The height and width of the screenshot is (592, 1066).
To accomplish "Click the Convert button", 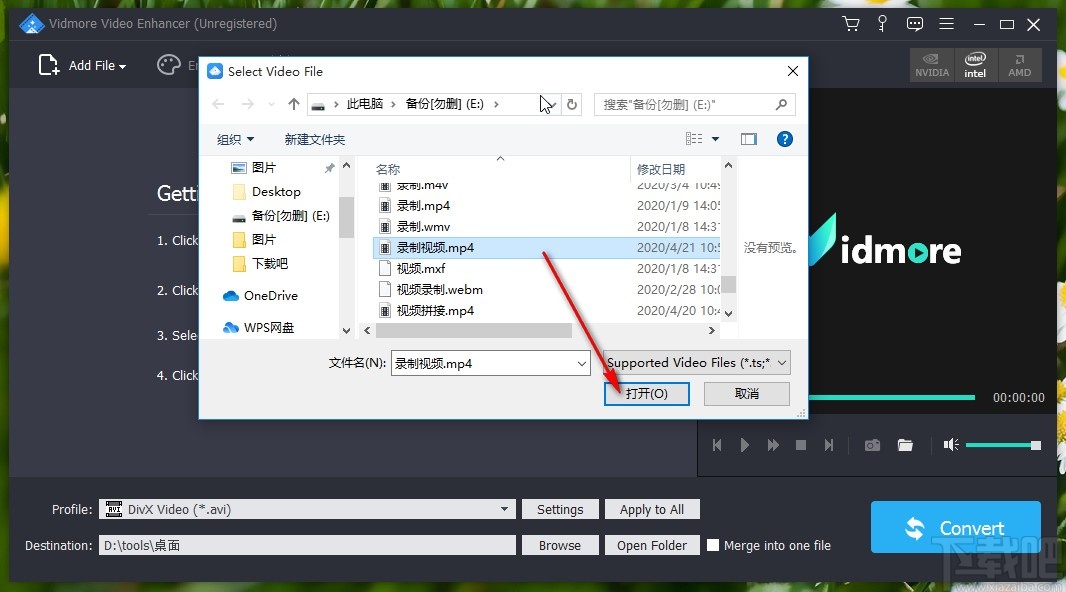I will pos(956,527).
